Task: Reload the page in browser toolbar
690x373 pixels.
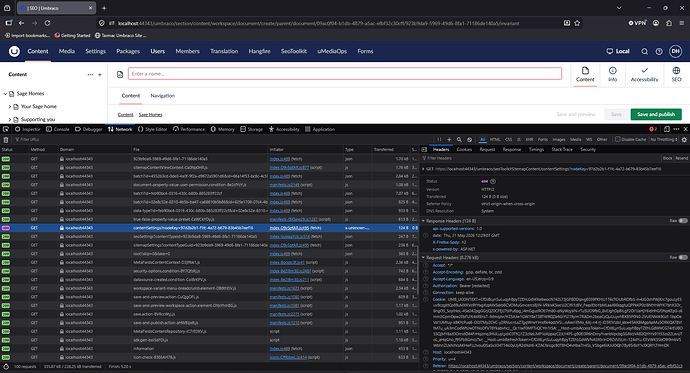Action: (x=47, y=23)
